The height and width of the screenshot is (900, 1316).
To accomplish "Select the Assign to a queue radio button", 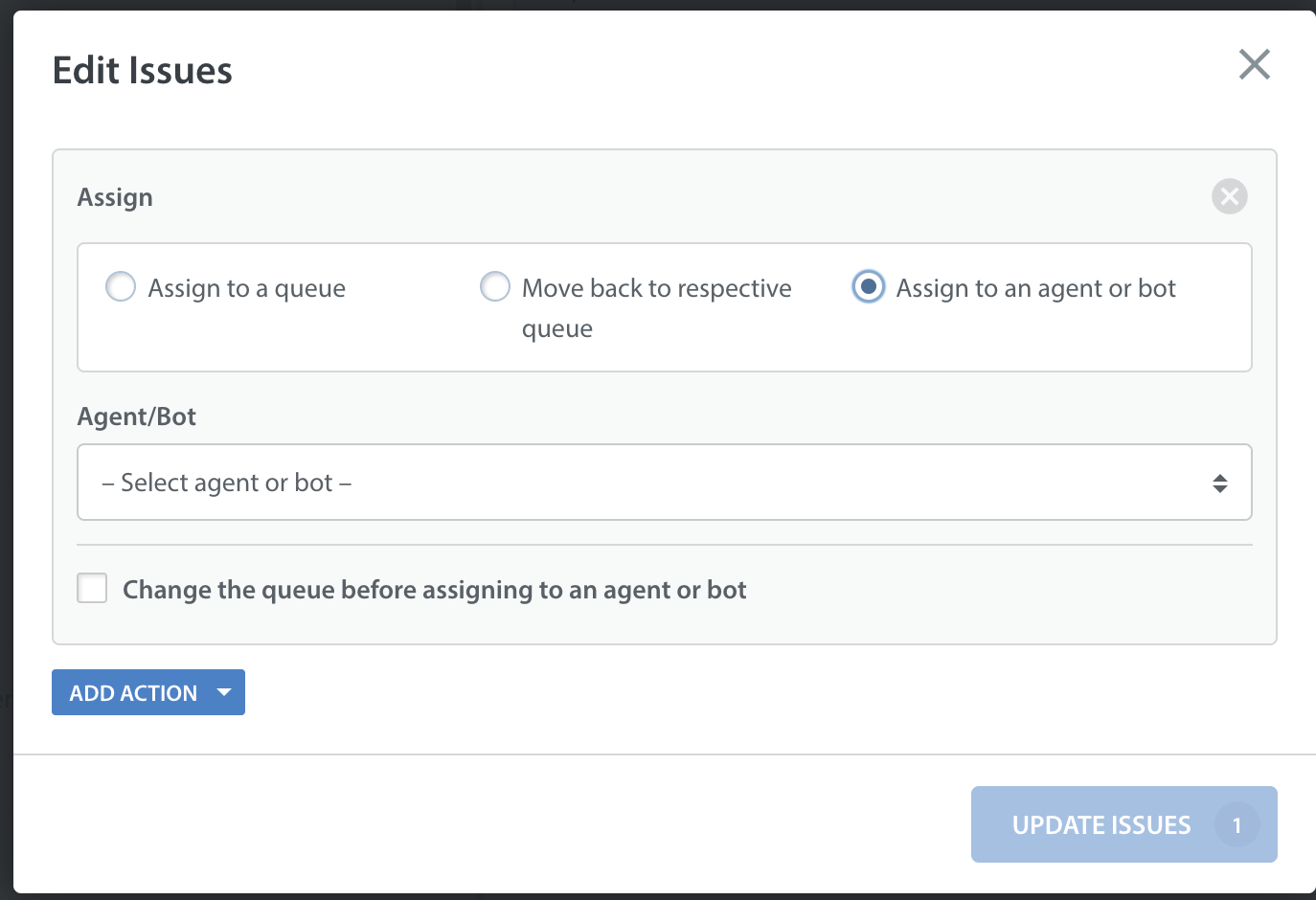I will 121,286.
